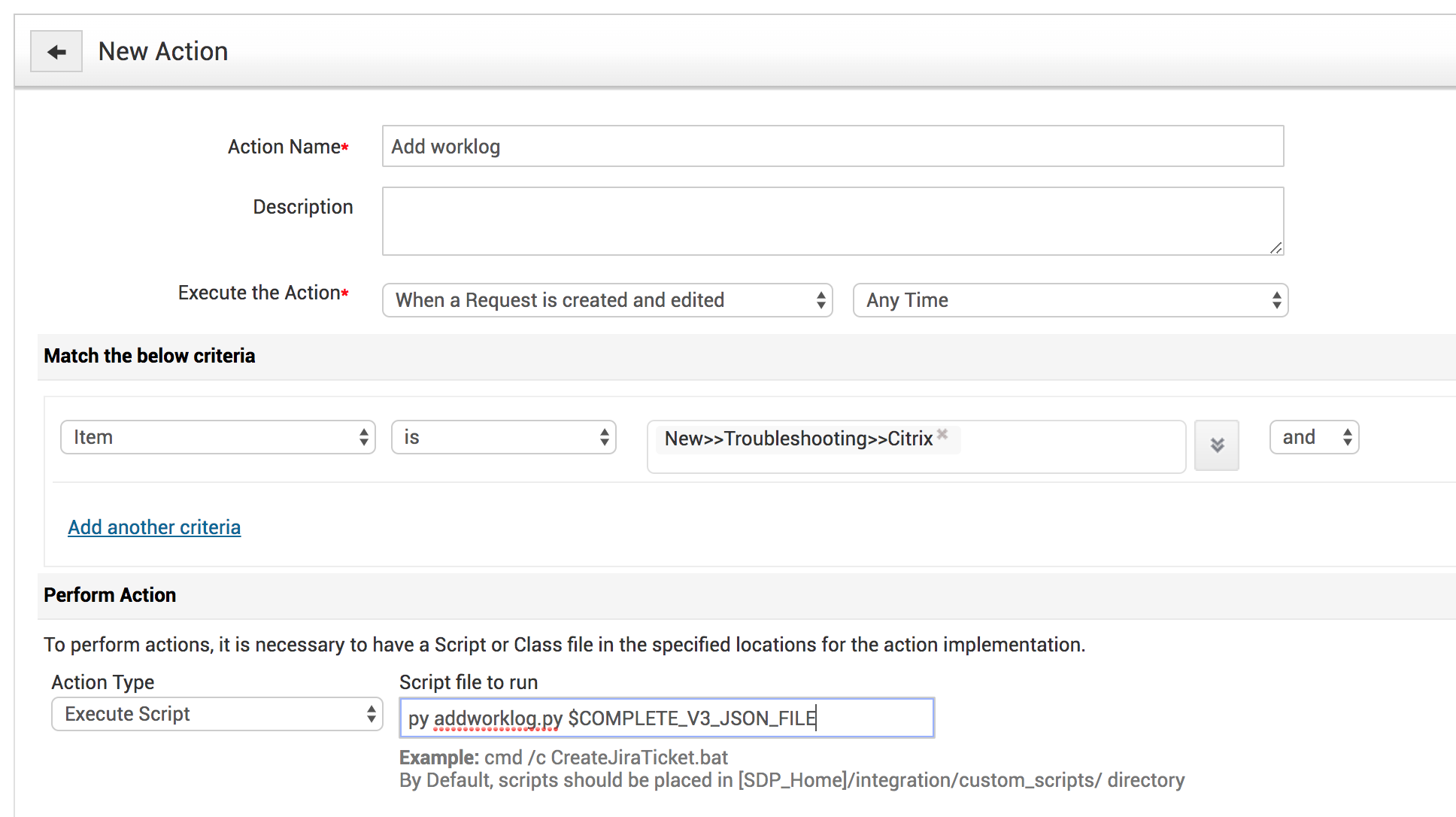Grab the Description box resize handle

(1276, 248)
